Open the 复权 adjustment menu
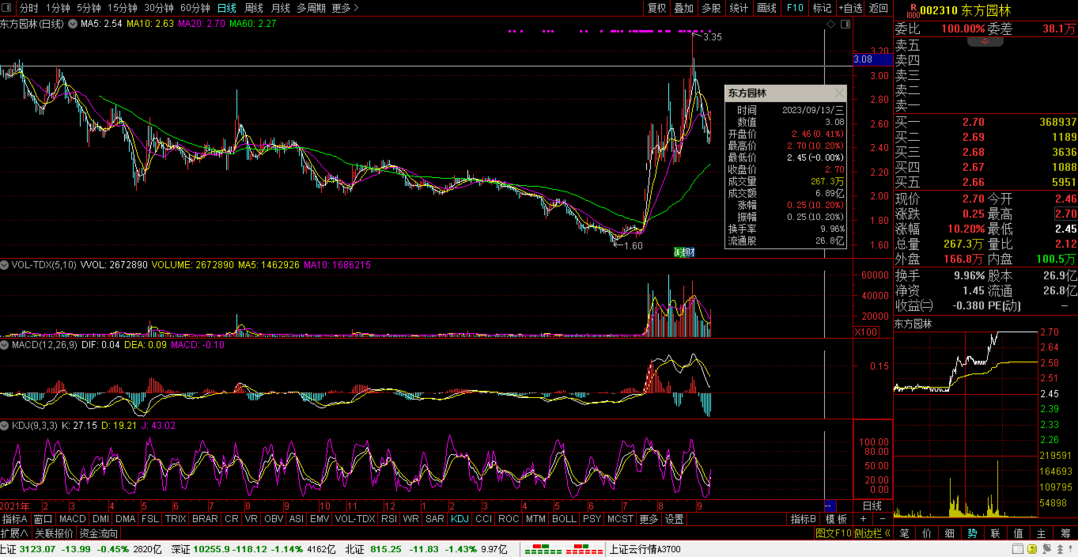This screenshot has height=557, width=1078. tap(657, 8)
